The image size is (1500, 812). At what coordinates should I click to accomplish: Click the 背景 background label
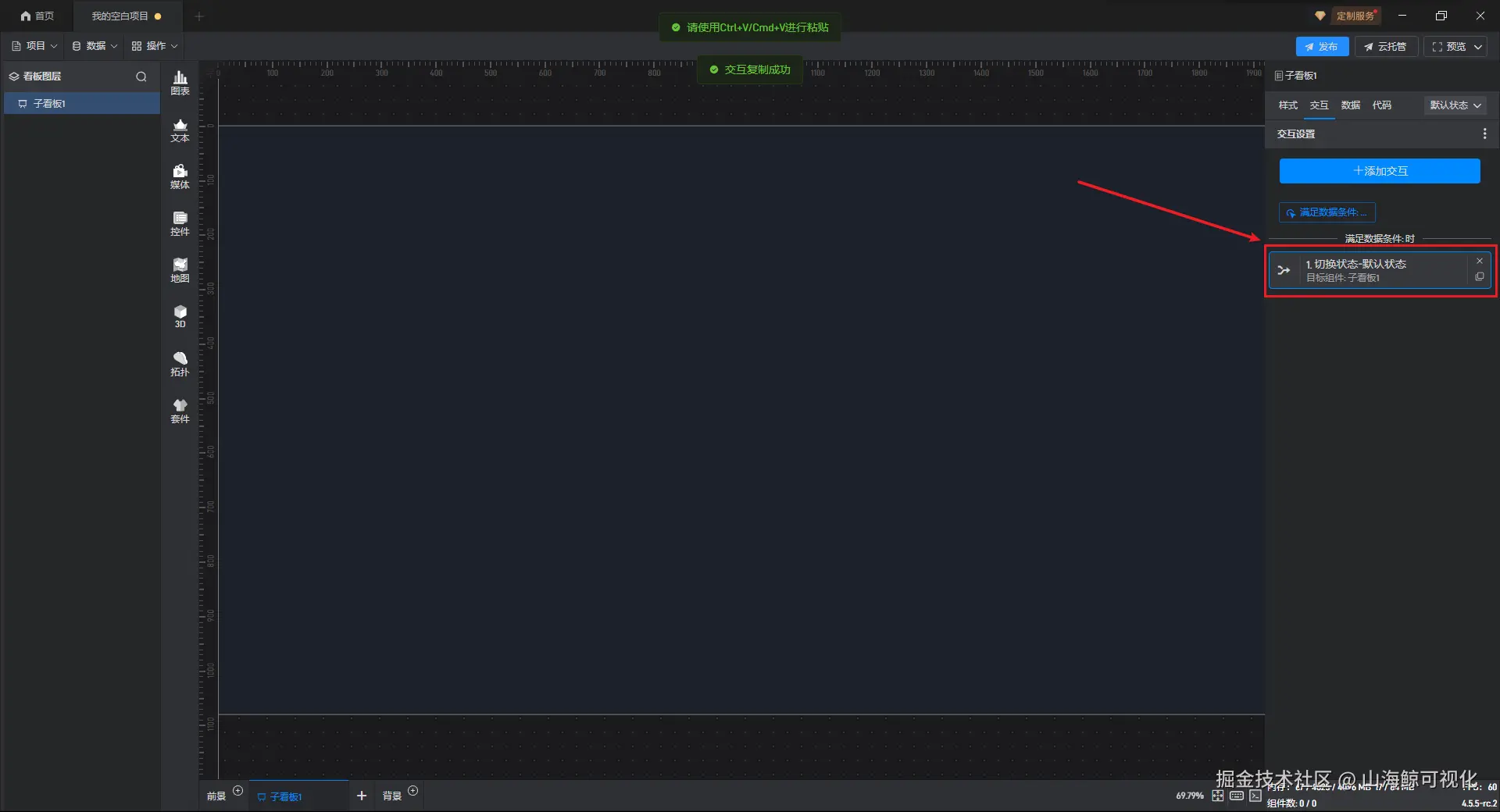tap(391, 796)
